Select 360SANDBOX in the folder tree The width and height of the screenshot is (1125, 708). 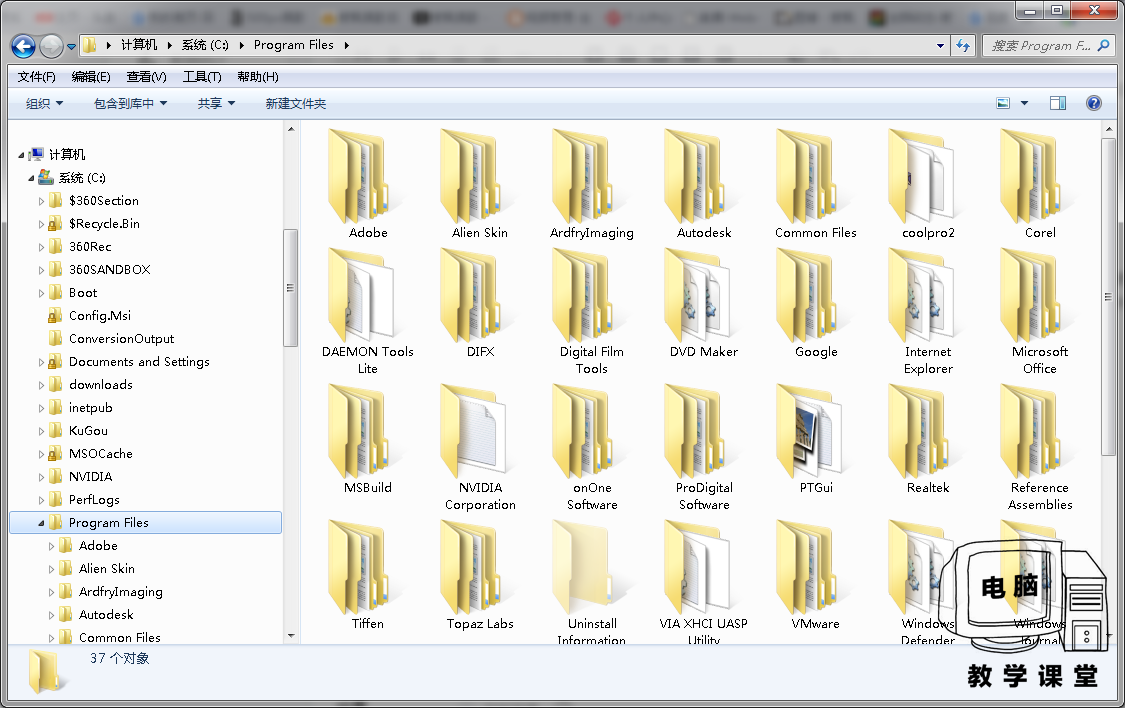tap(110, 270)
